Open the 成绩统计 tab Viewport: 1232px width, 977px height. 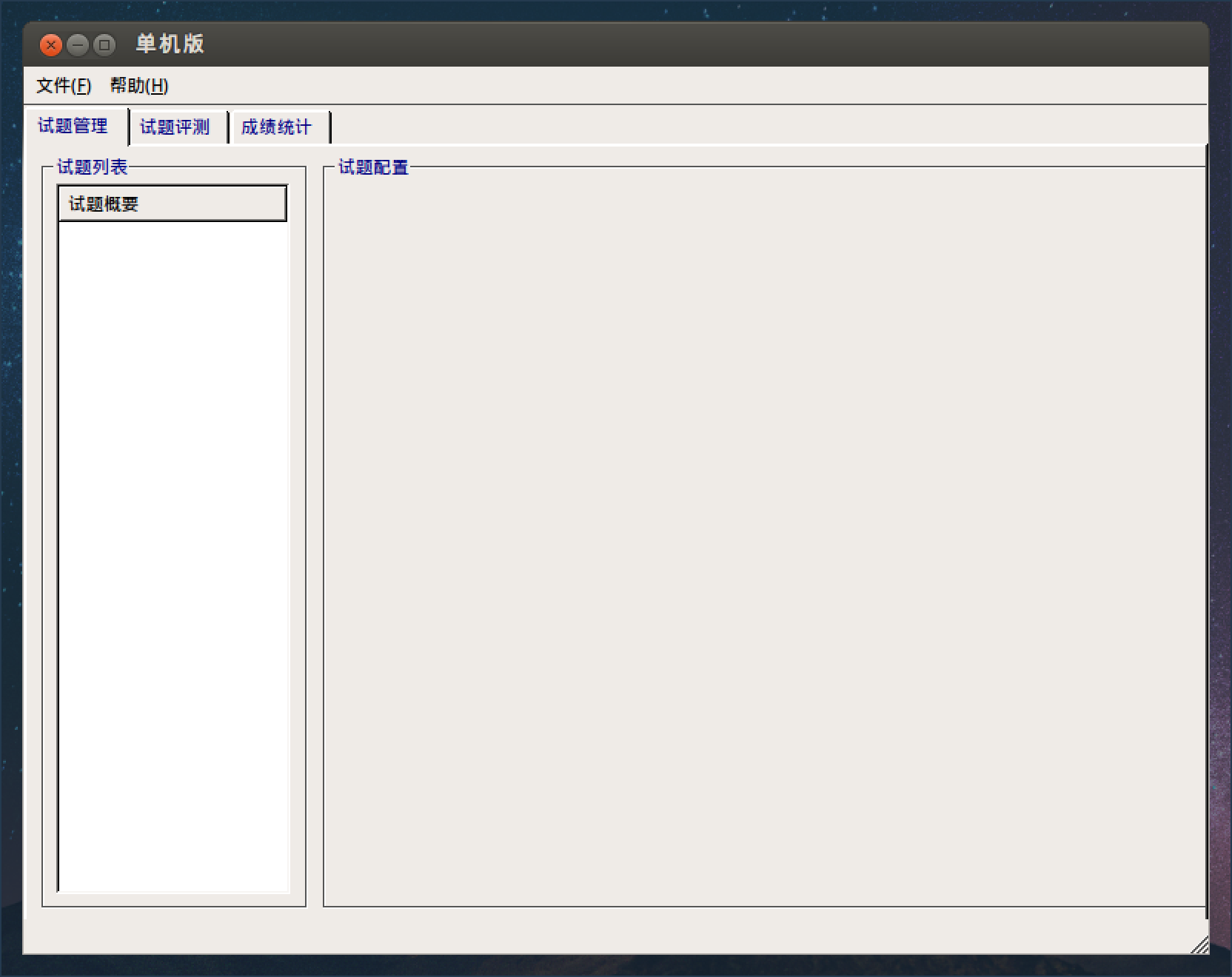pos(277,127)
